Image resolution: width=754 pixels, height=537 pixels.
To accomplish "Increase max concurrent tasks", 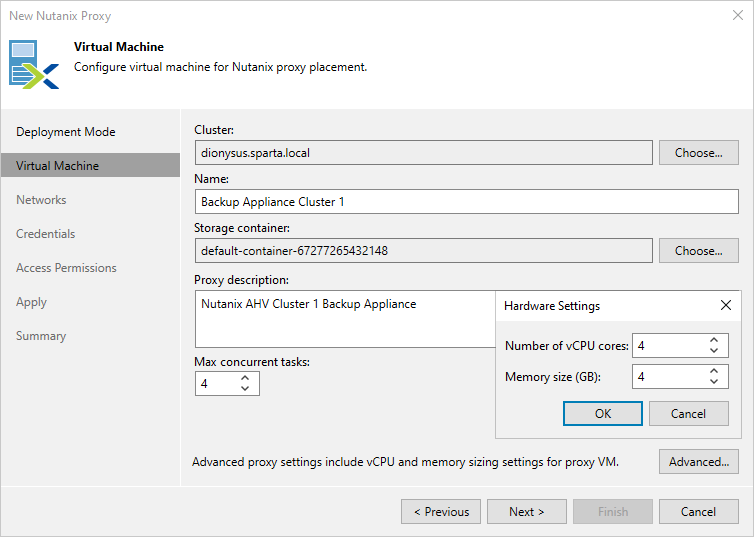I will tap(245, 378).
